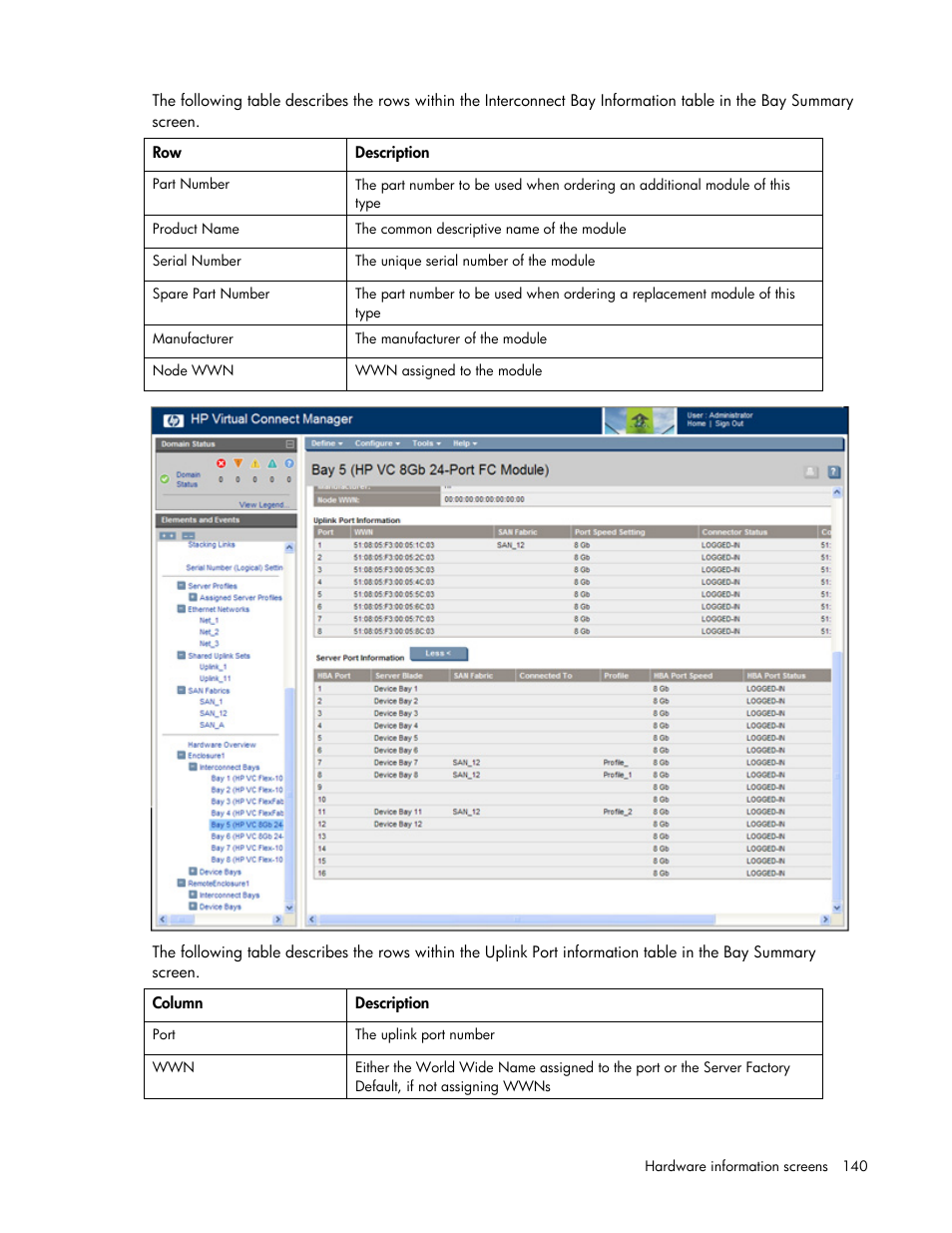
Task: Collapse the RemoteEnclosure1 tree node
Action: click(182, 883)
